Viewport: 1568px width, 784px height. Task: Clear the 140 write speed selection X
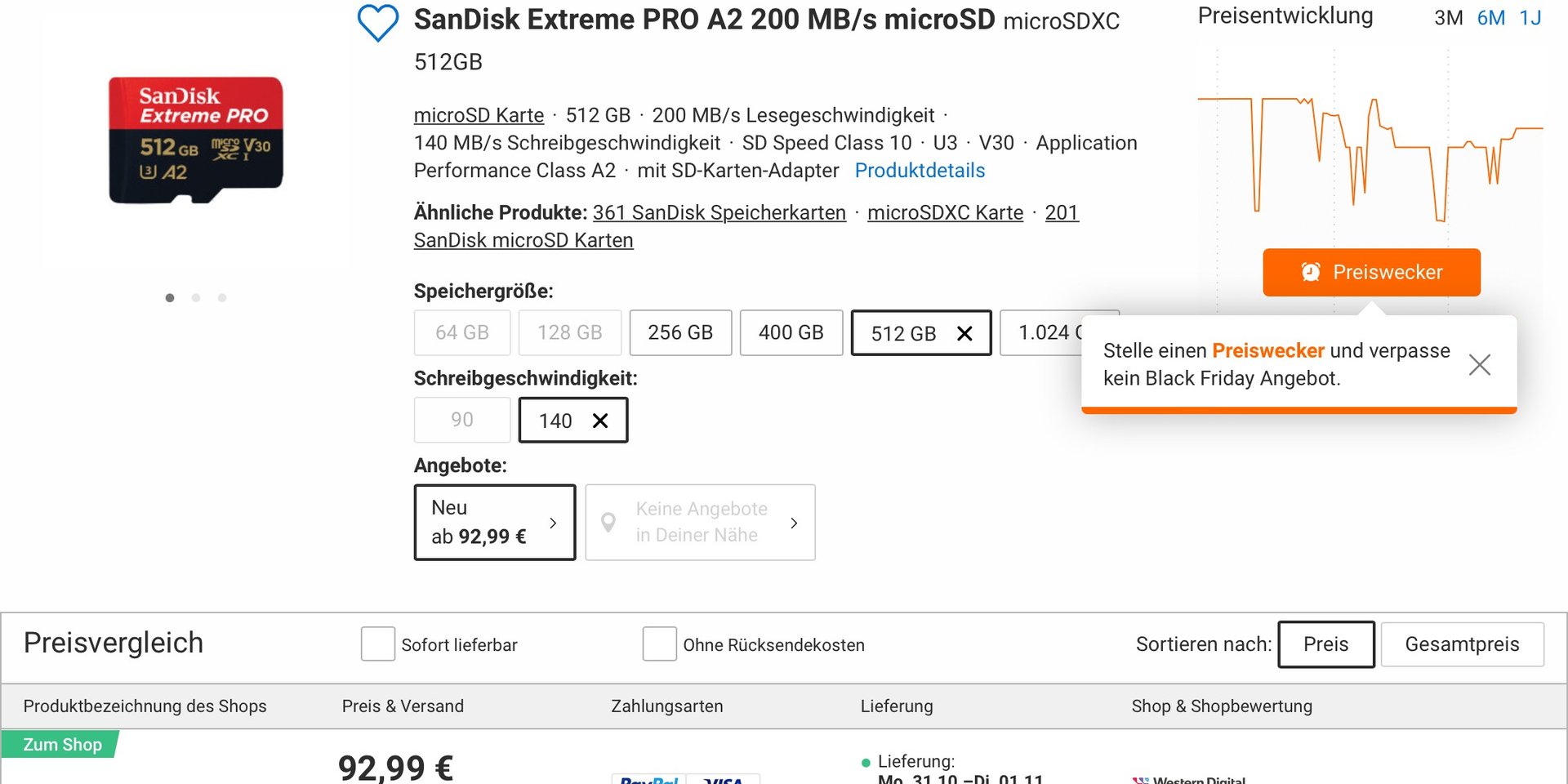600,421
